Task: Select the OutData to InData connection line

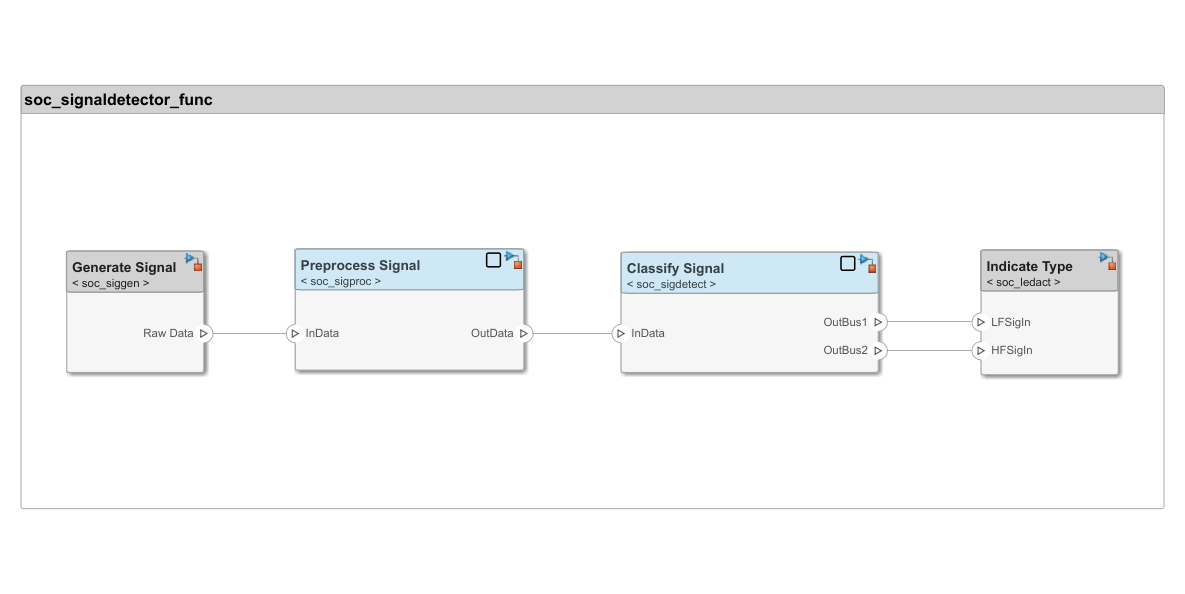Action: click(x=572, y=333)
